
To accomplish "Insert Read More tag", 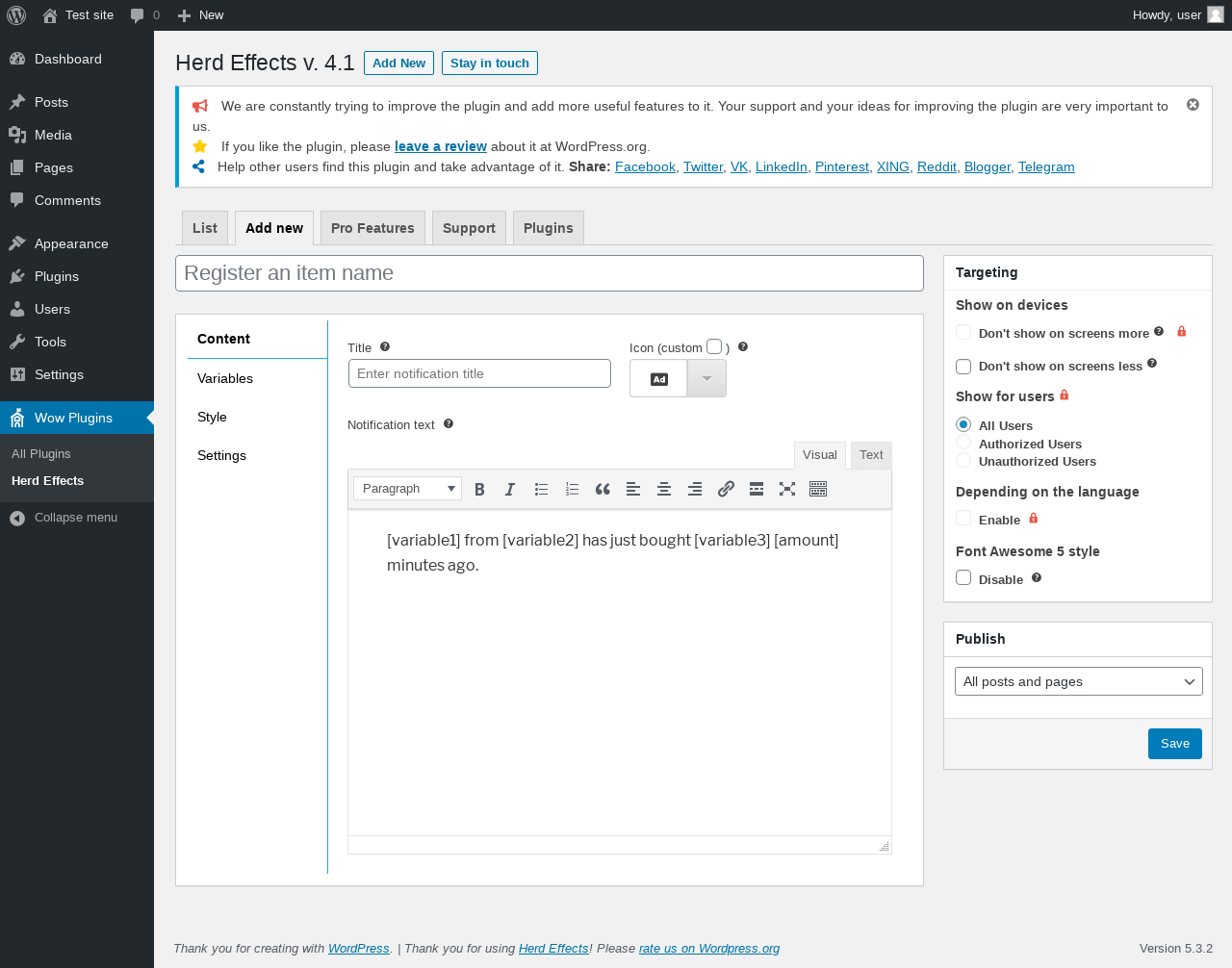I will (757, 489).
